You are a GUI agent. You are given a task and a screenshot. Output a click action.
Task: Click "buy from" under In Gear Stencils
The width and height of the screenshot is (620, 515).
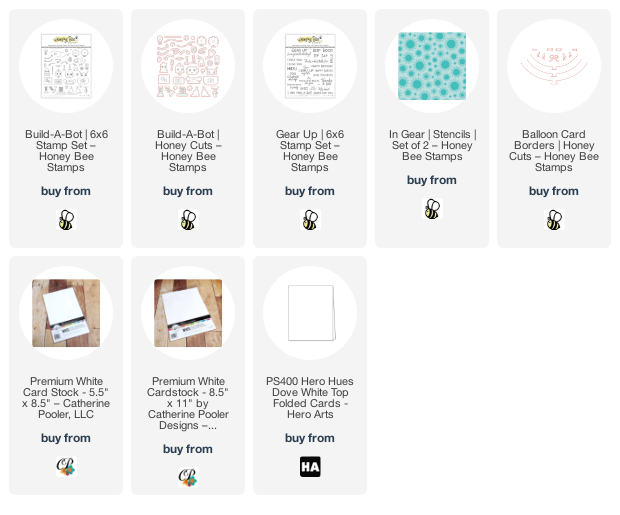click(432, 180)
